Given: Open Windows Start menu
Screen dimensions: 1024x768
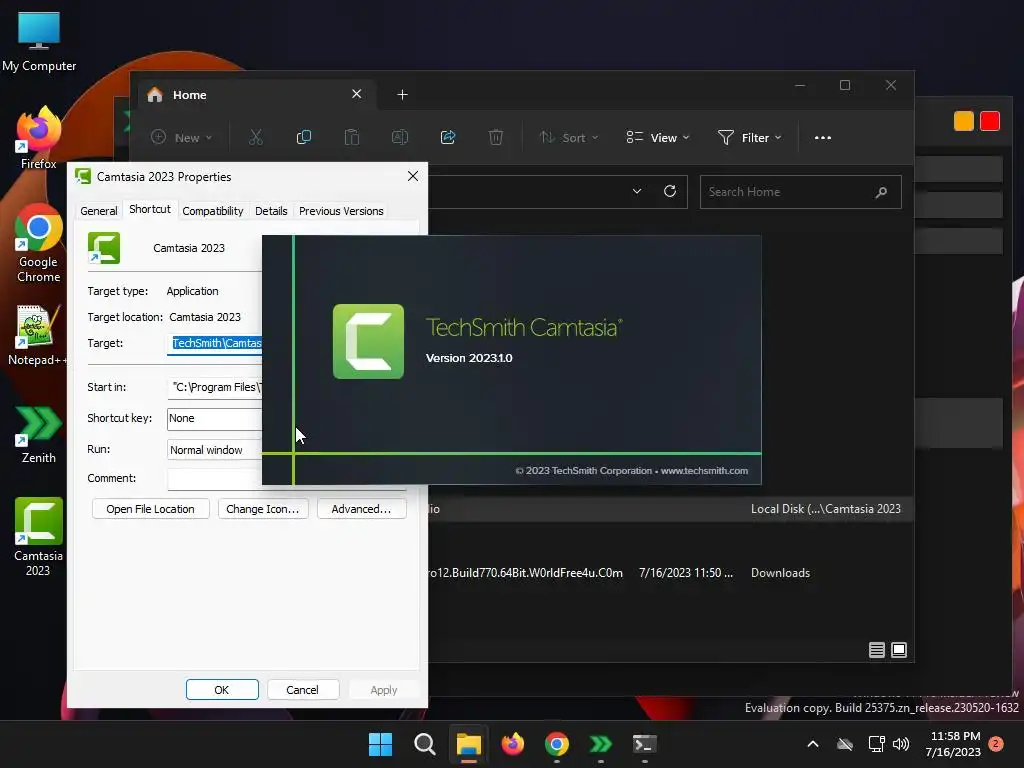Looking at the screenshot, I should click(380, 744).
